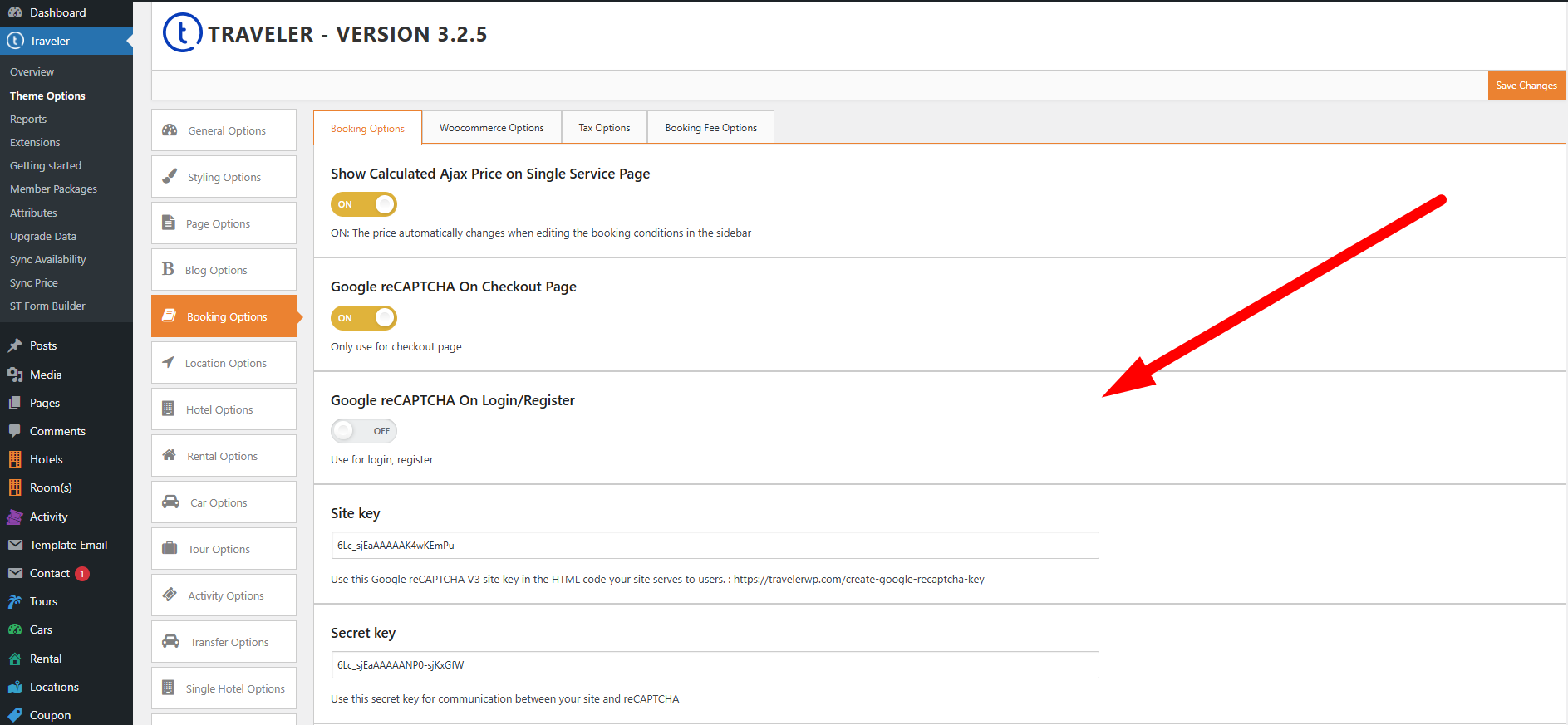The width and height of the screenshot is (1568, 725).
Task: Click the Car Options car icon
Action: pos(170,502)
